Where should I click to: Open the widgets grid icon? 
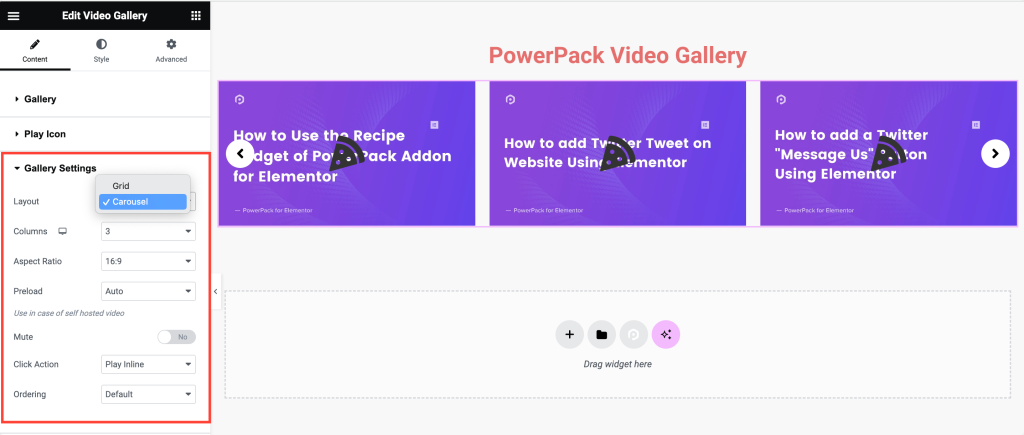[x=196, y=16]
